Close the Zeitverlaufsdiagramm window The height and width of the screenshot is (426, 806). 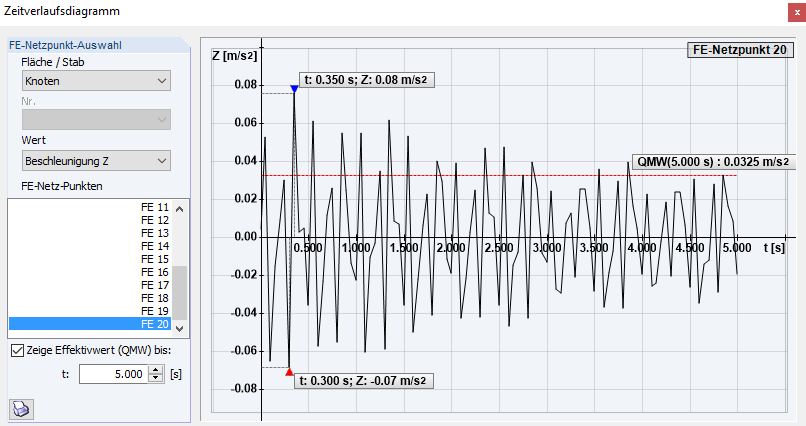797,12
